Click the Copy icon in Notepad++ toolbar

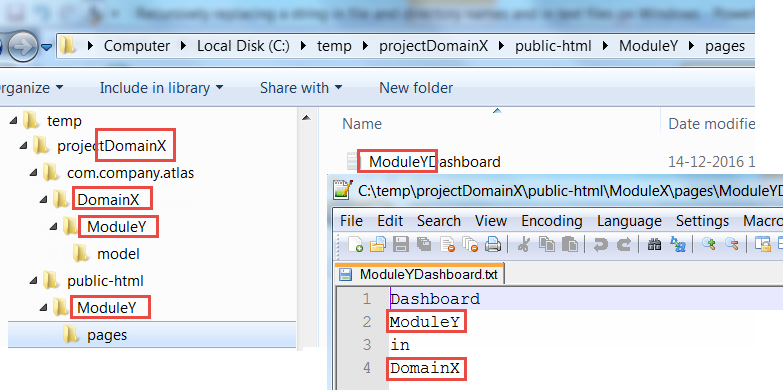tap(548, 244)
